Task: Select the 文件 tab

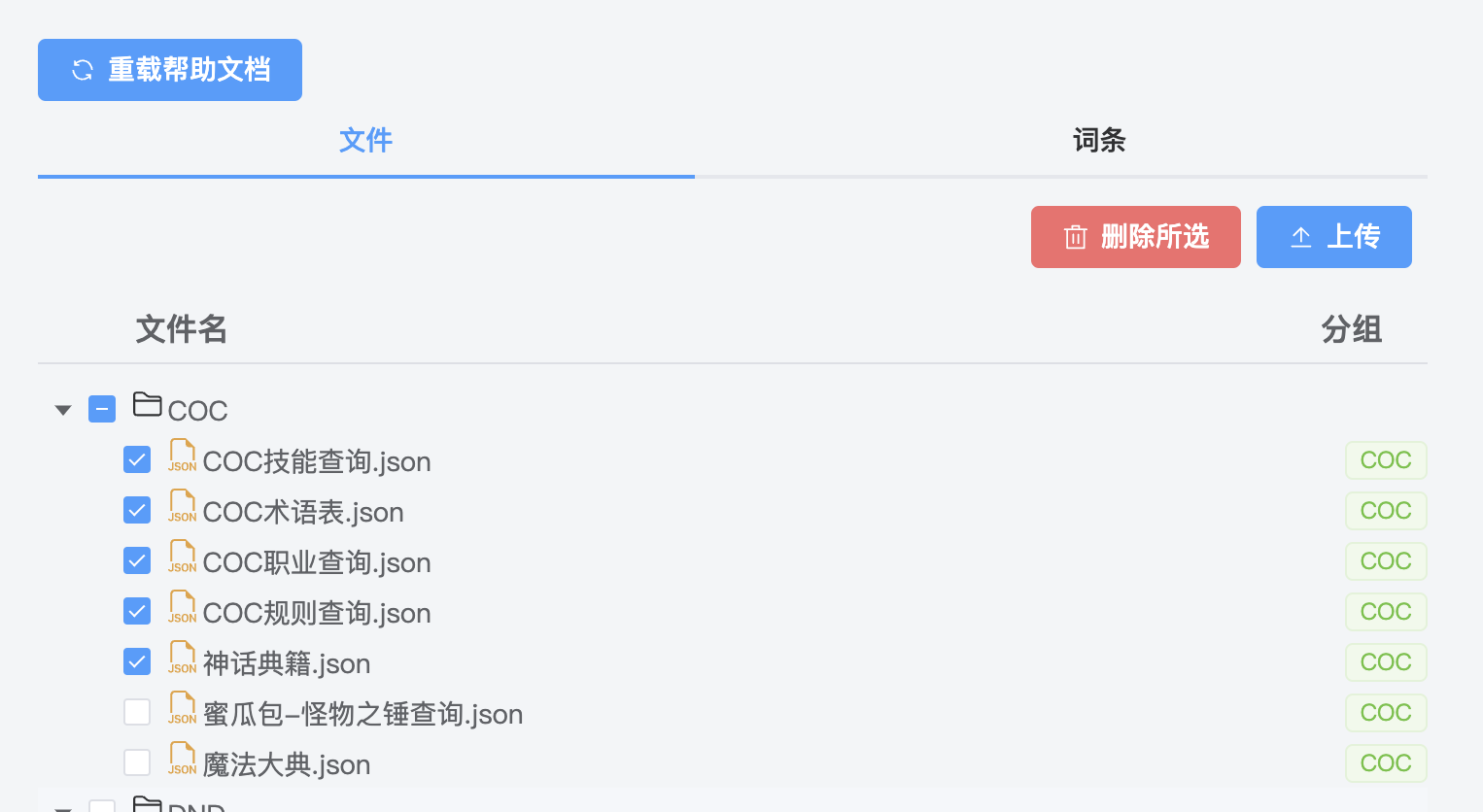Action: pos(365,140)
